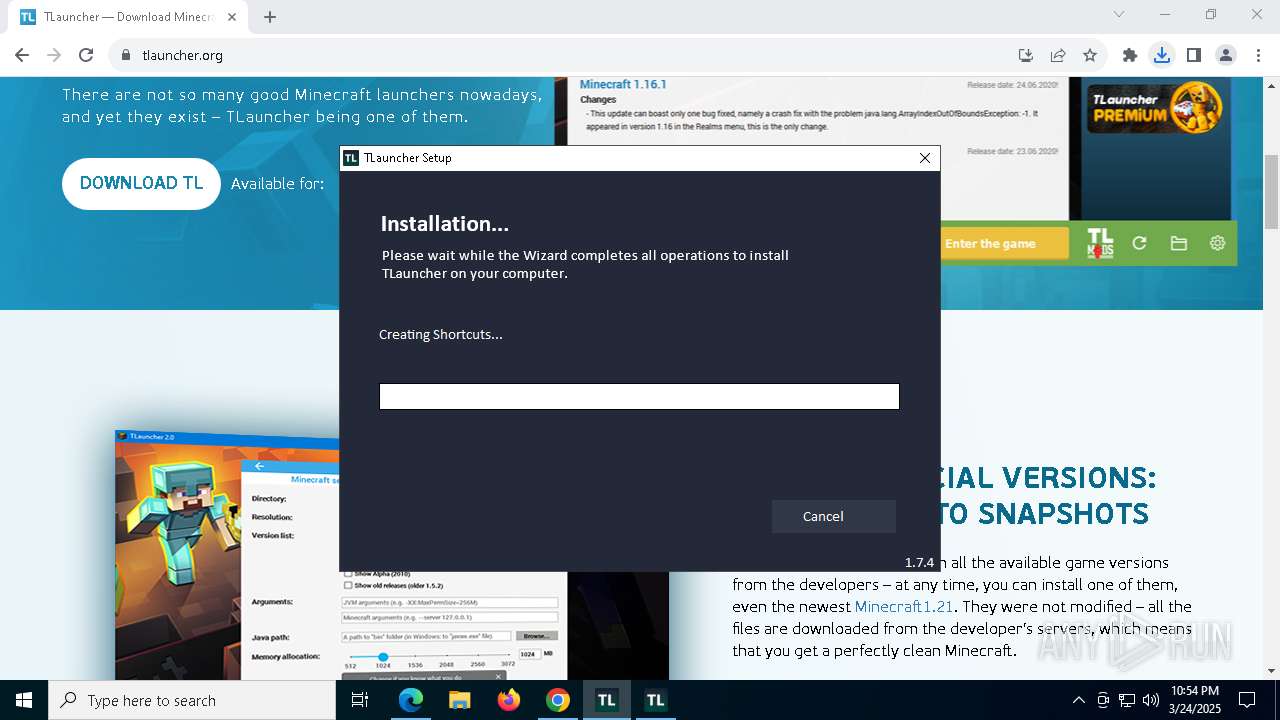
Task: Open Chrome downloads icon
Action: [x=1162, y=55]
